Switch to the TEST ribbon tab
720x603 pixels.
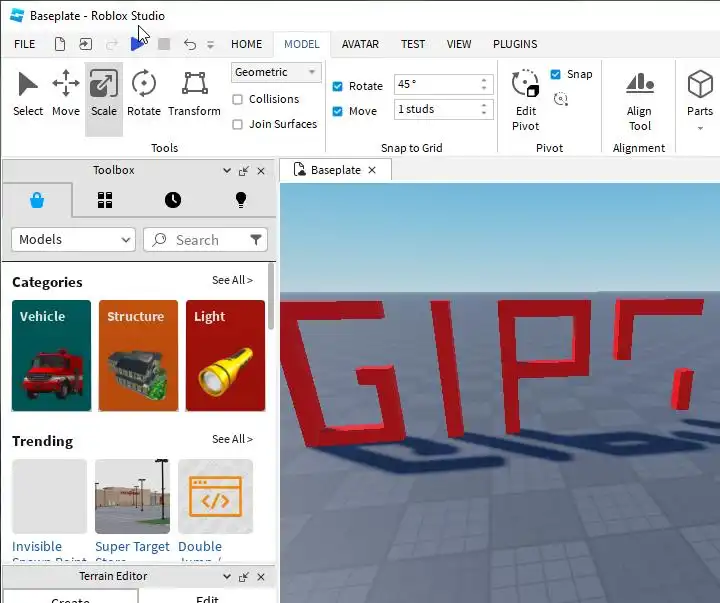pos(413,44)
